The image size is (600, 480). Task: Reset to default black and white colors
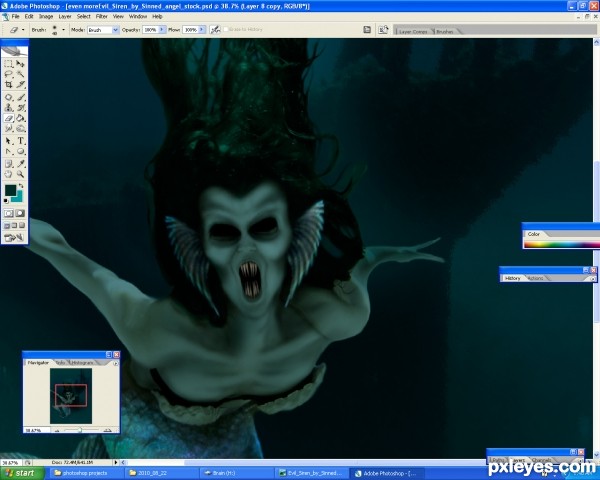(x=6, y=201)
